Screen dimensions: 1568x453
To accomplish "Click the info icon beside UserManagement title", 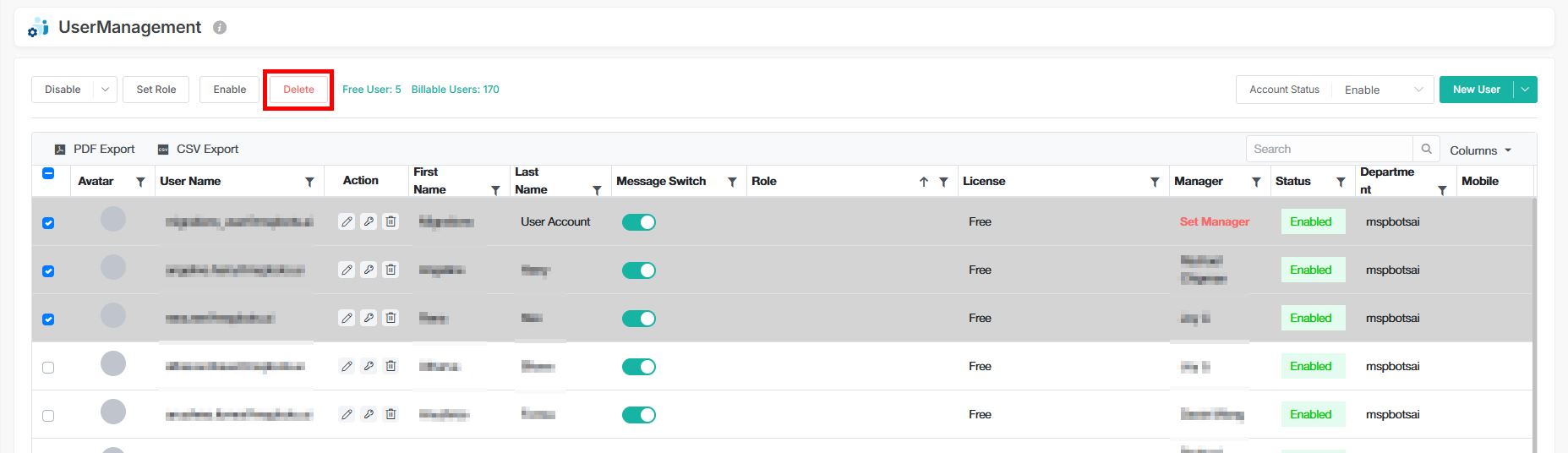I will (220, 28).
